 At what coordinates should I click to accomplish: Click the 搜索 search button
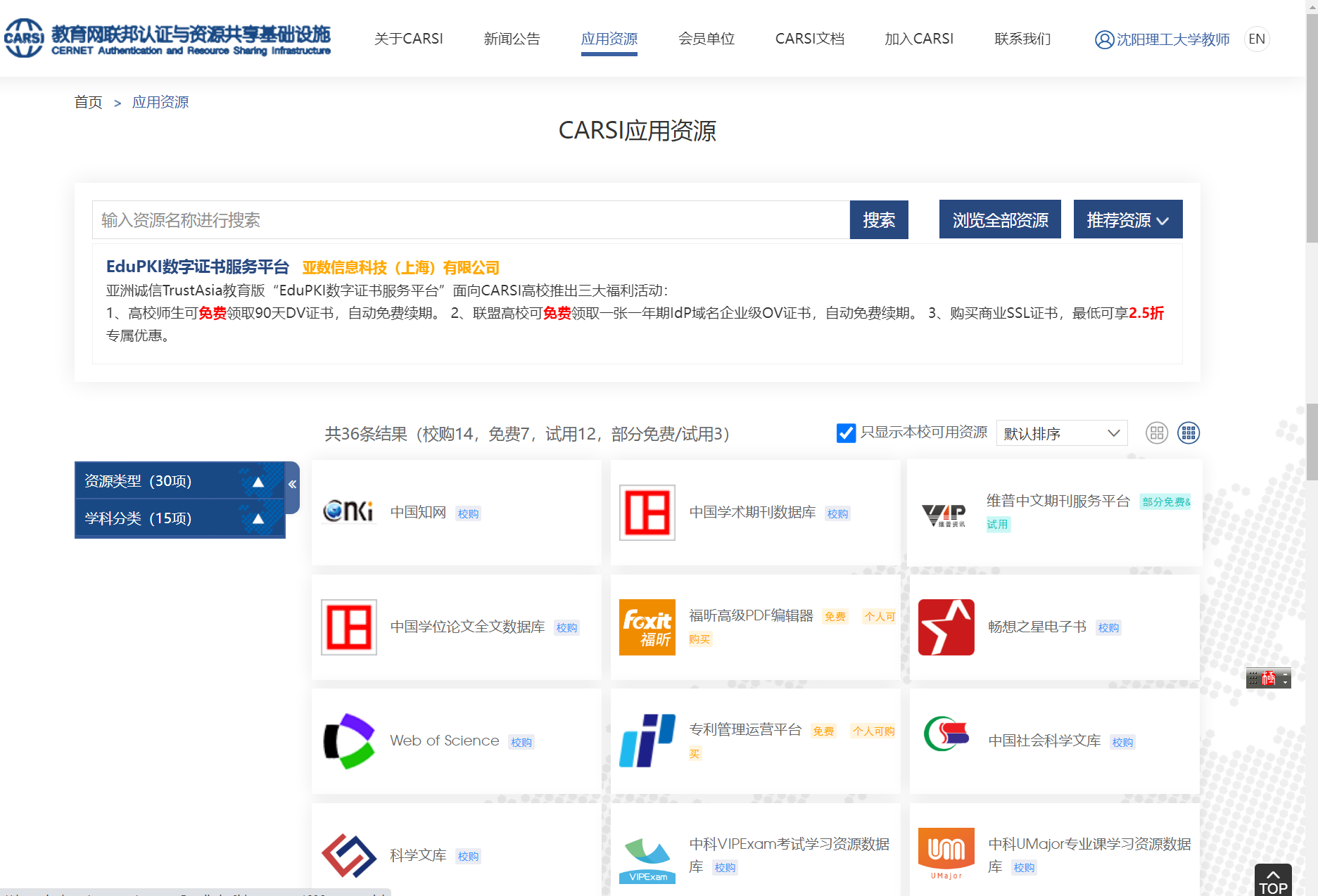pos(879,219)
